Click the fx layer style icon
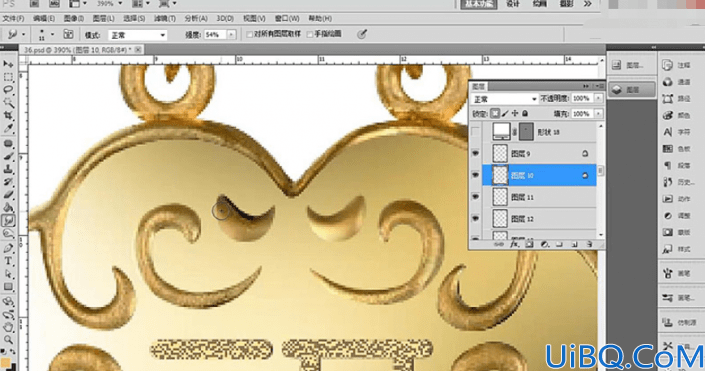Screen dimensions: 705x371 [x=514, y=244]
